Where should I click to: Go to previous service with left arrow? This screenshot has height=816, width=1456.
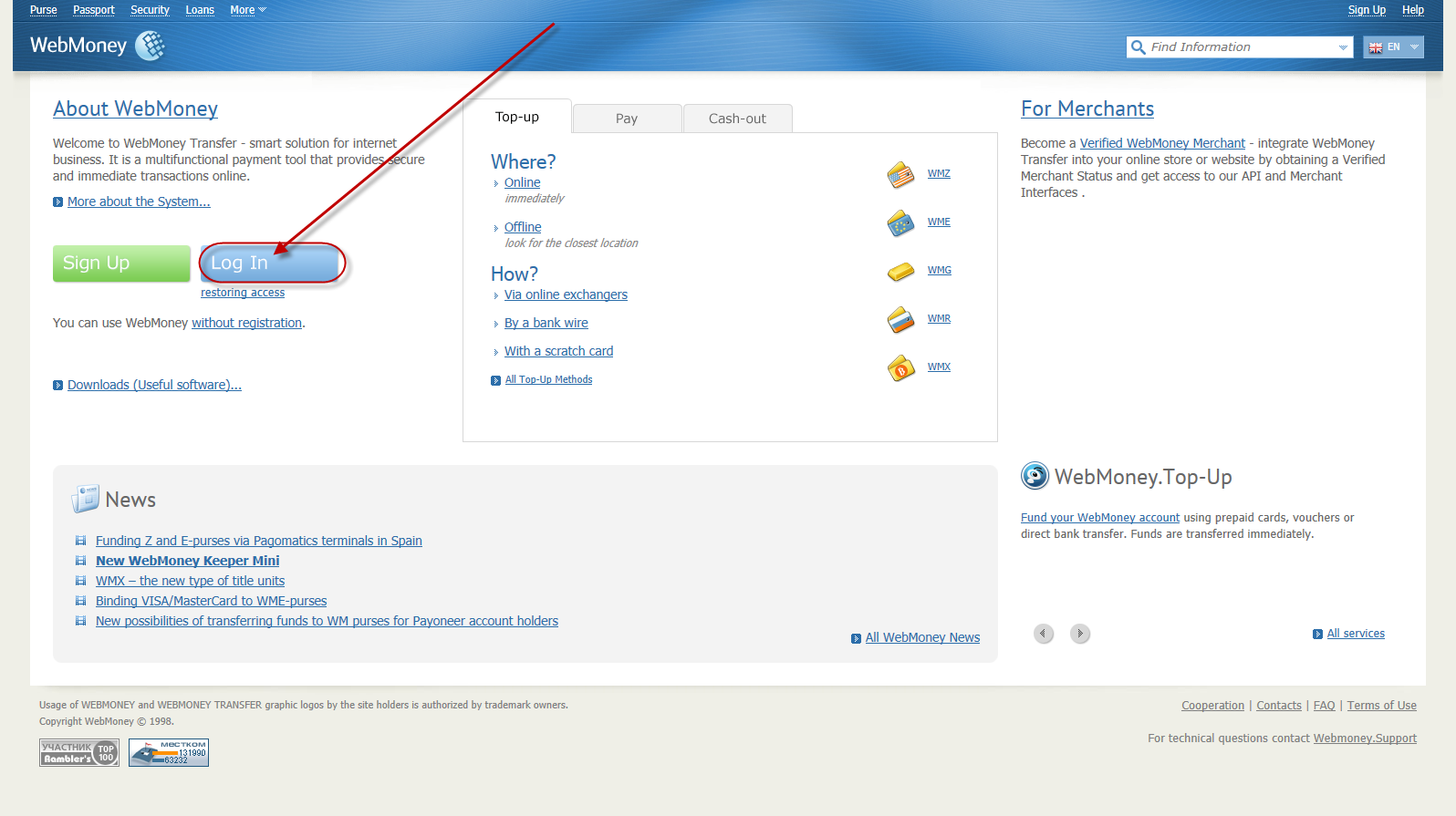(1044, 634)
